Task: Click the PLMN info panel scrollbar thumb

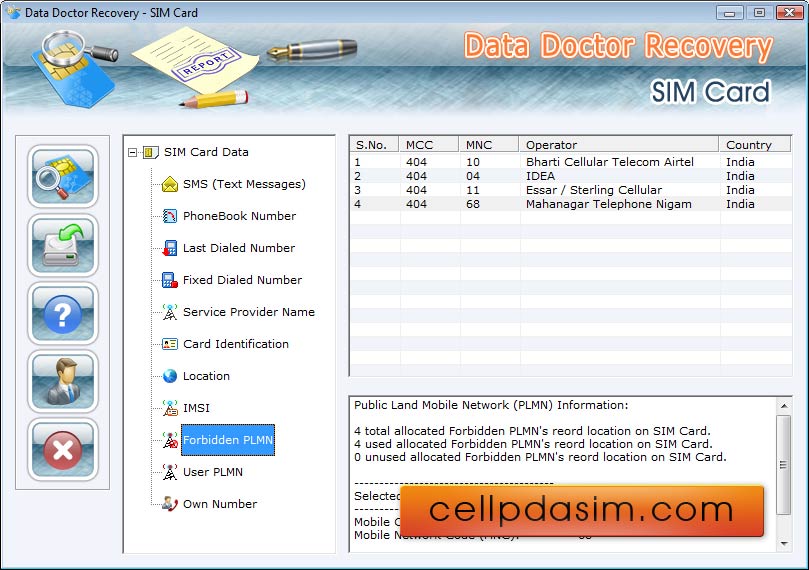Action: [x=784, y=465]
